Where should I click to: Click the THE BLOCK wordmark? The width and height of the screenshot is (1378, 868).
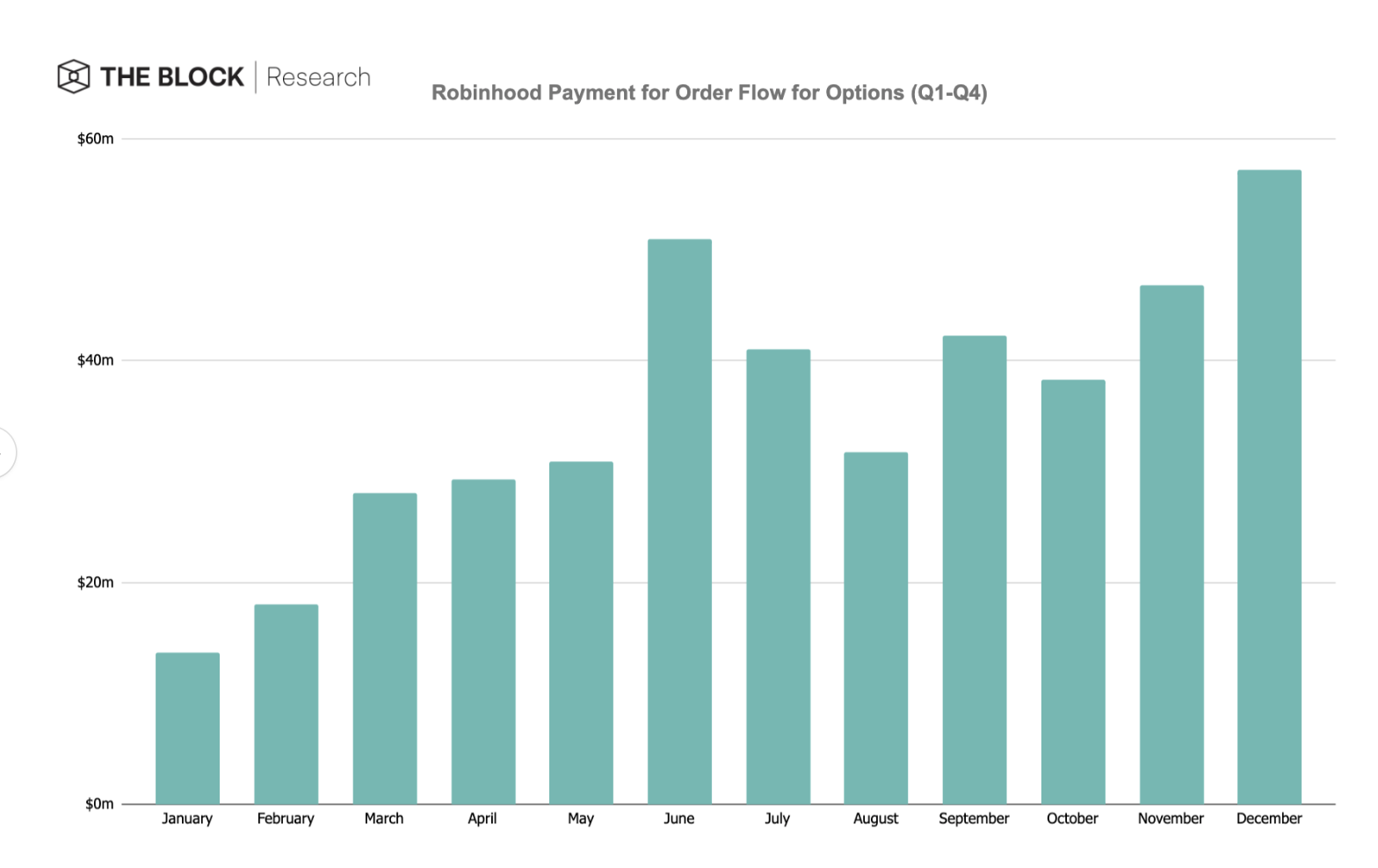(x=172, y=77)
